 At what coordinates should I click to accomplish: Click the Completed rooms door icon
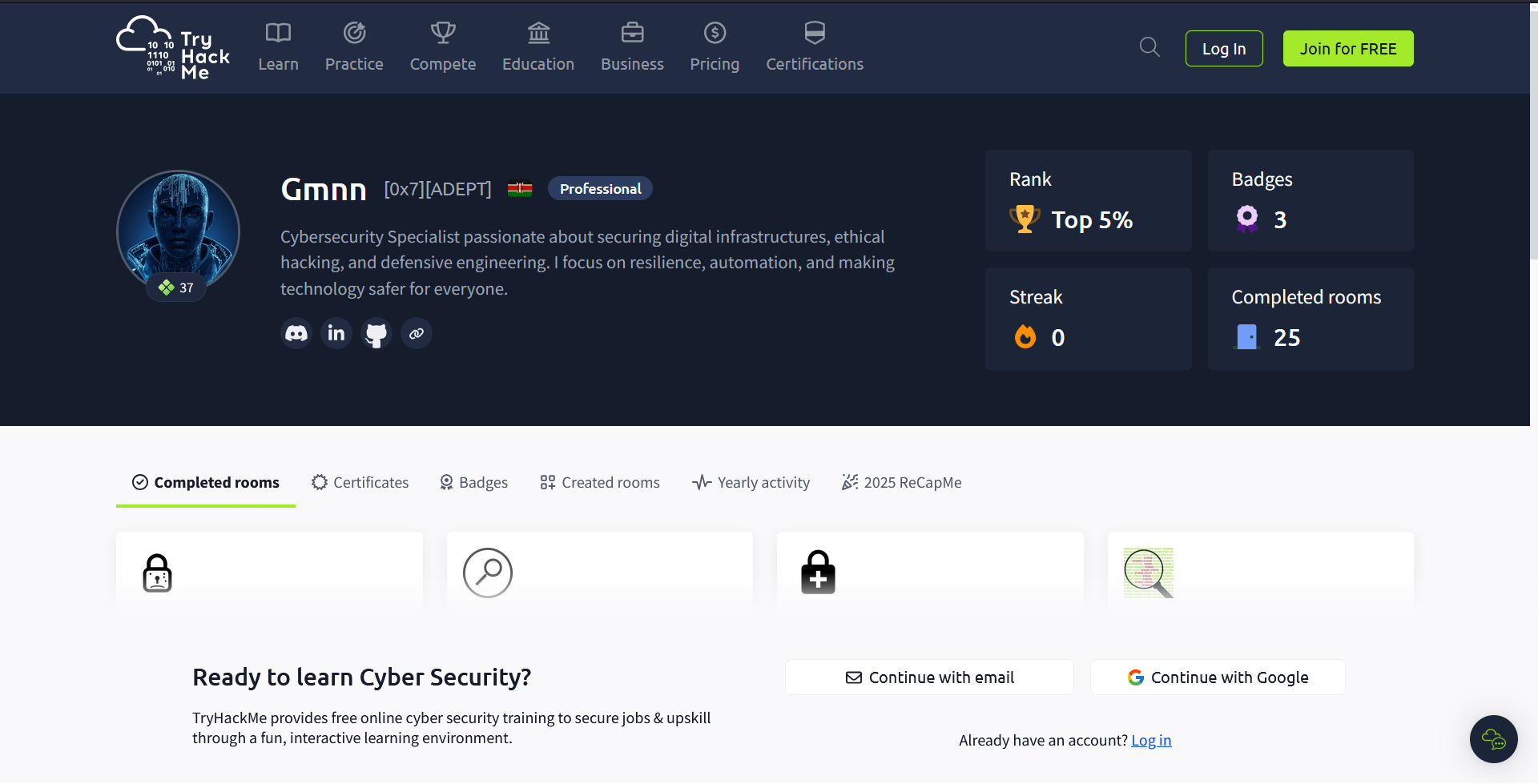tap(1246, 336)
